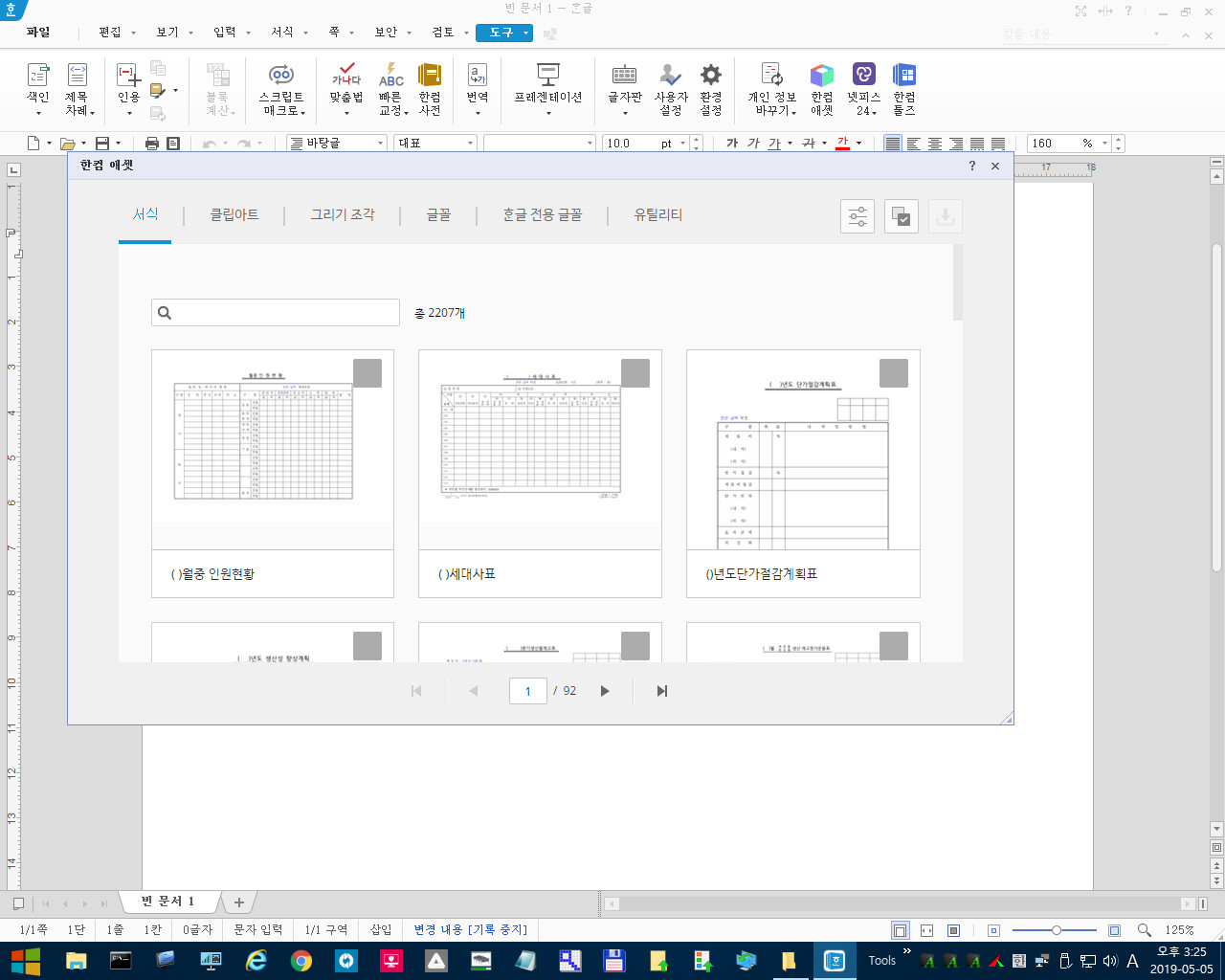The height and width of the screenshot is (980, 1225).
Task: Click the zoom magnifier in status bar
Action: [x=1144, y=930]
